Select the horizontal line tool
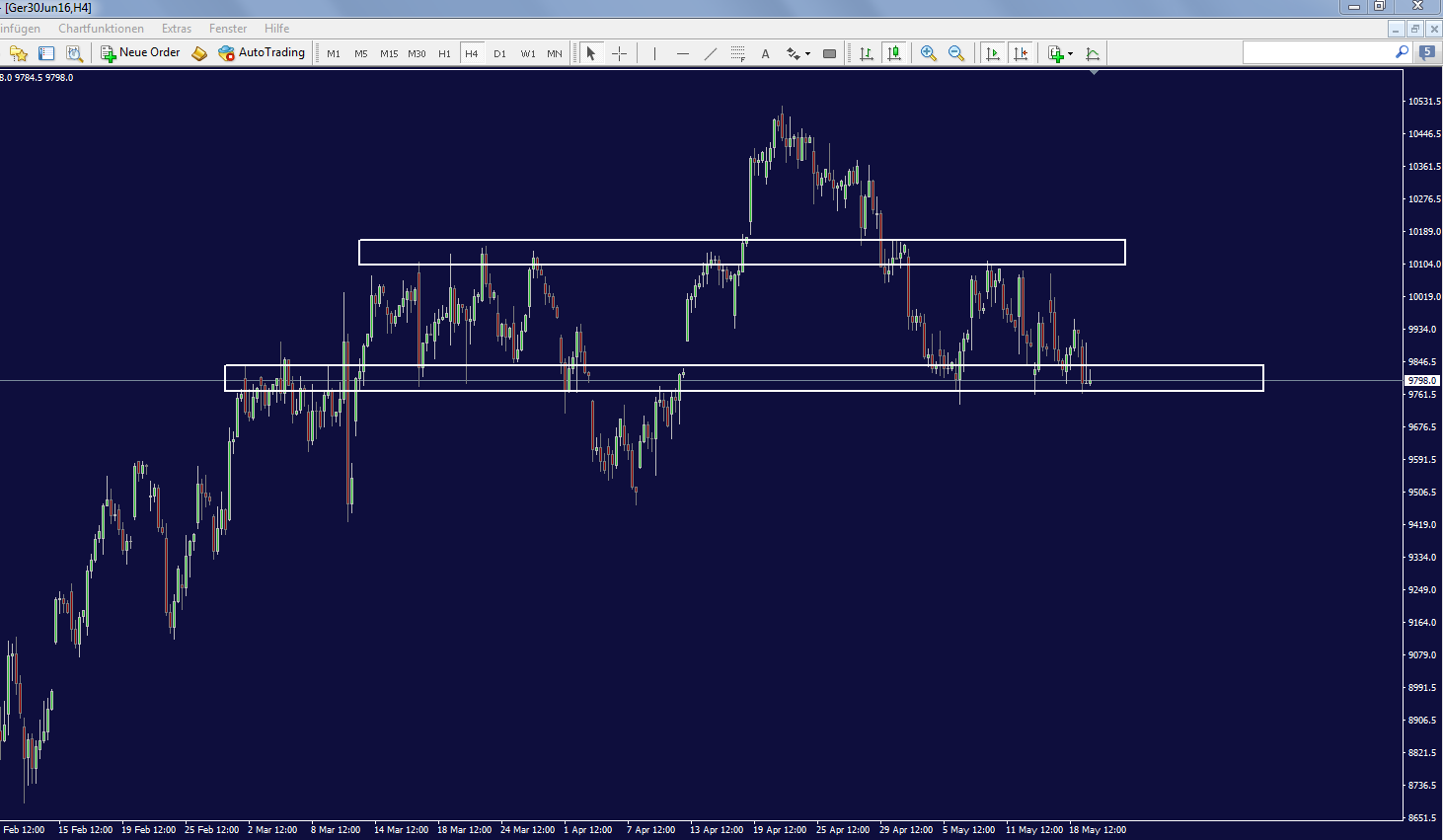 (682, 53)
